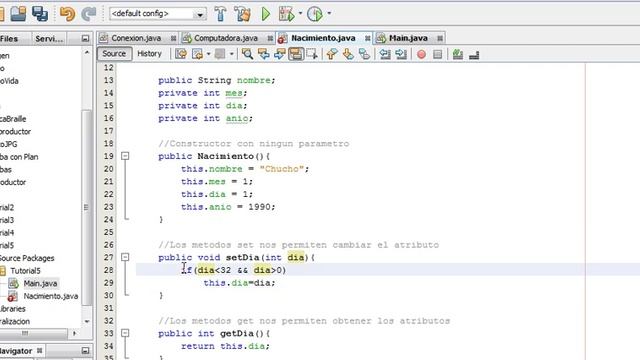
Task: Click the Last Edit icon
Action: pyautogui.click(x=181, y=54)
